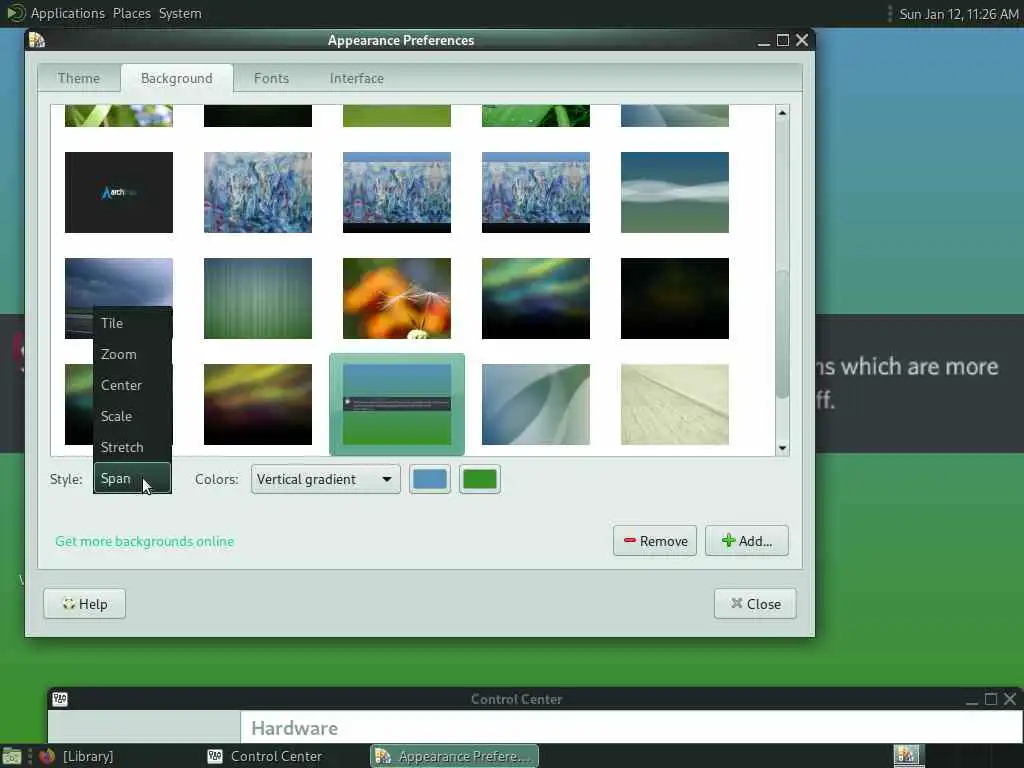Click the show desktop icon in taskbar
Image resolution: width=1024 pixels, height=768 pixels.
[x=12, y=756]
